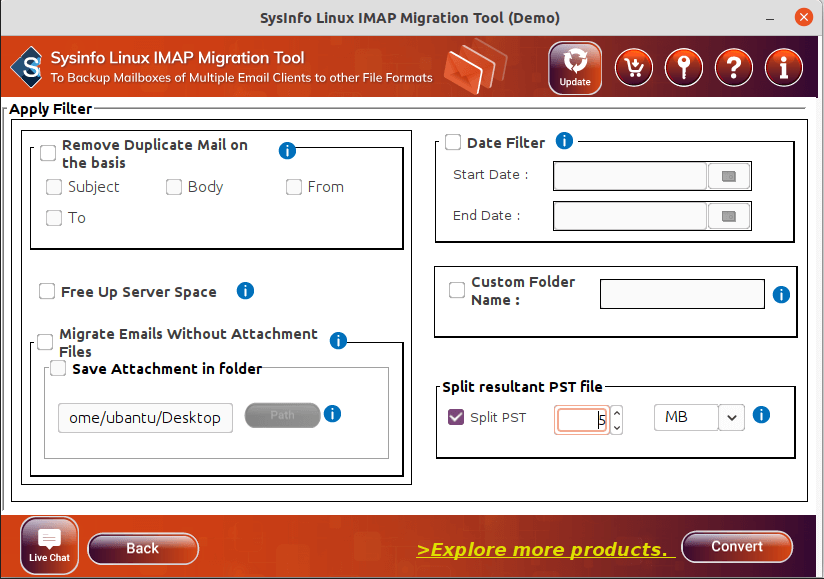
Task: Click the Custom Folder Name text field
Action: [682, 294]
